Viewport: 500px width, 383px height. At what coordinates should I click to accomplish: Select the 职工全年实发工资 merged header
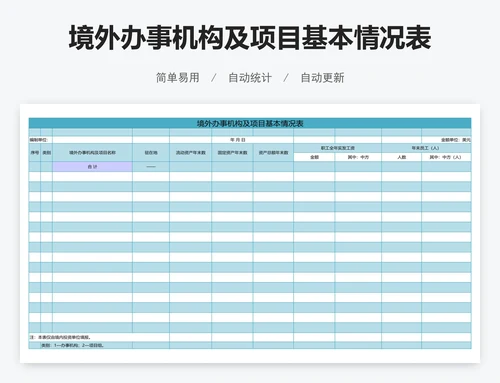338,148
